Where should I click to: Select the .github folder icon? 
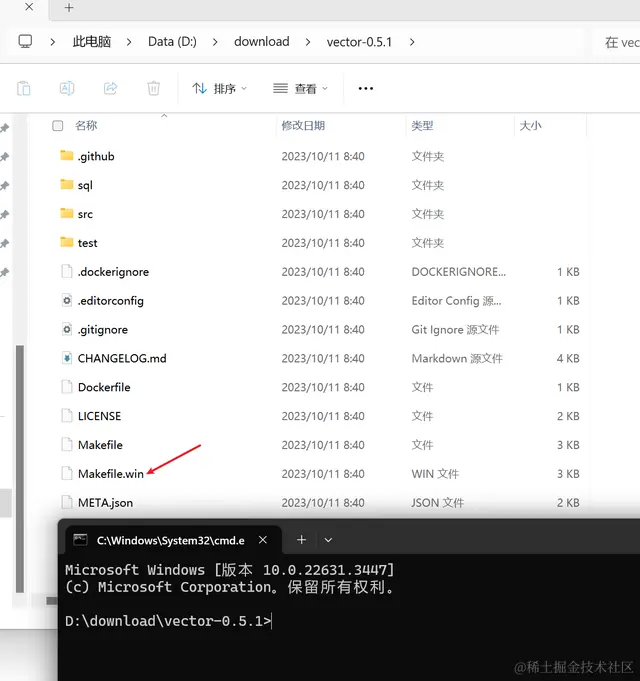tap(66, 155)
